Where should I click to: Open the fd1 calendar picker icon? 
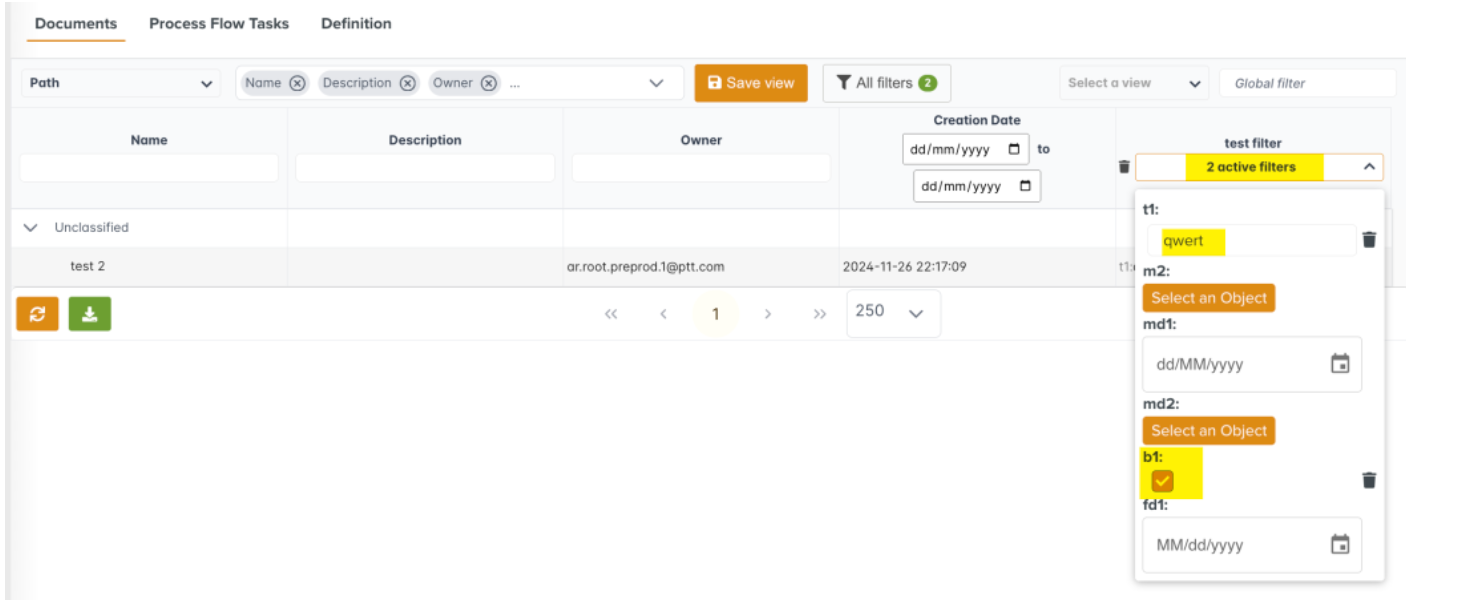(1340, 545)
